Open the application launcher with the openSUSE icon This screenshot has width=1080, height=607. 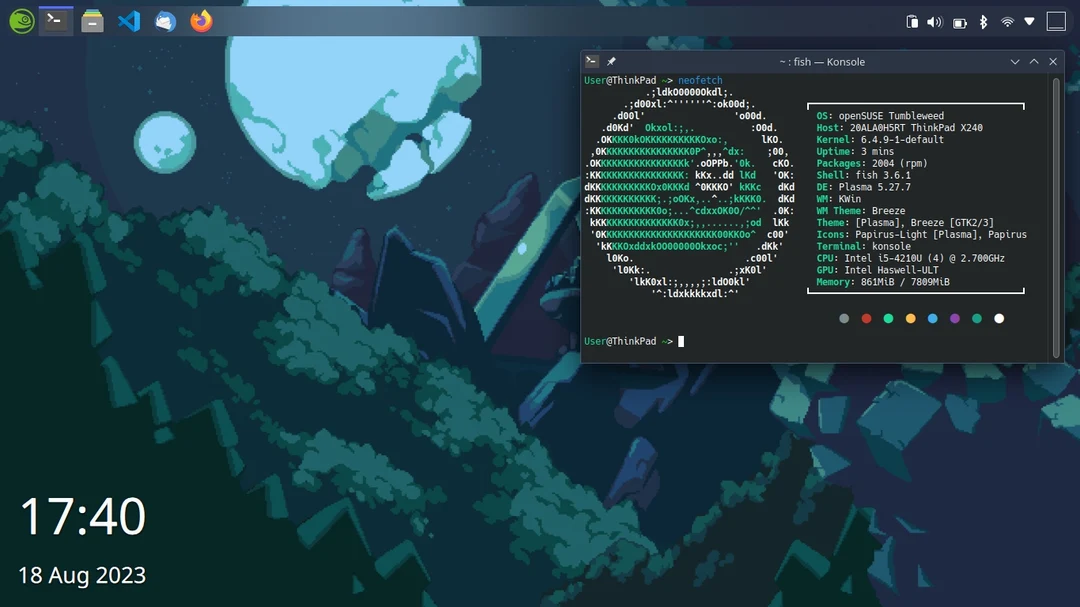coord(21,20)
